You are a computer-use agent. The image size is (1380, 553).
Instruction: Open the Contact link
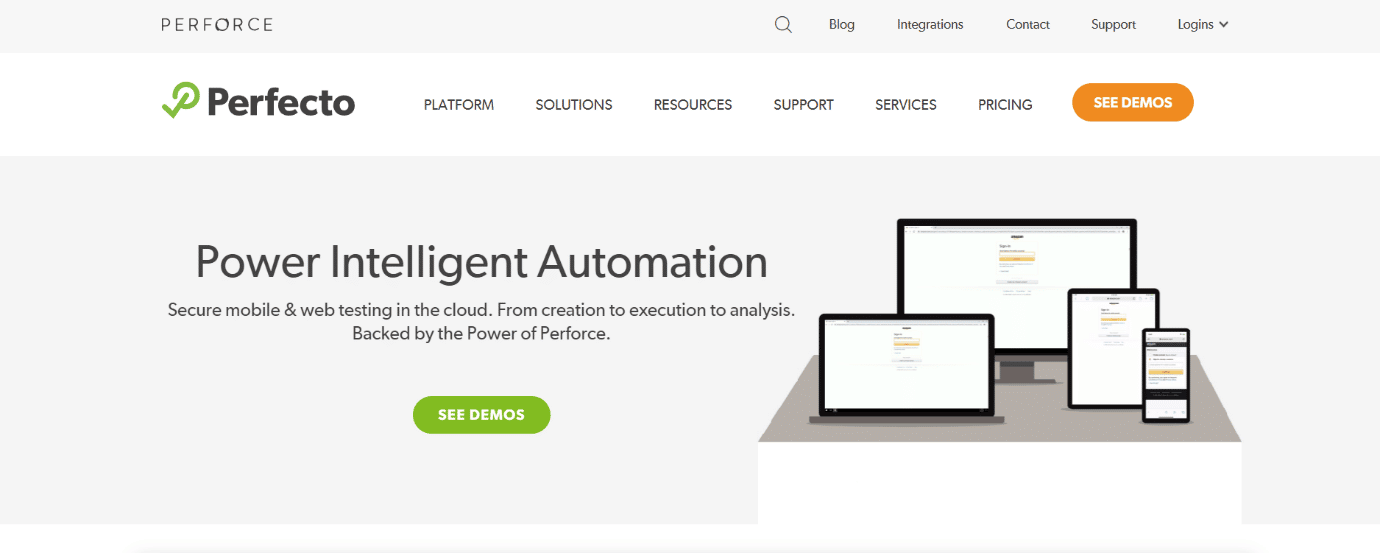point(1028,25)
